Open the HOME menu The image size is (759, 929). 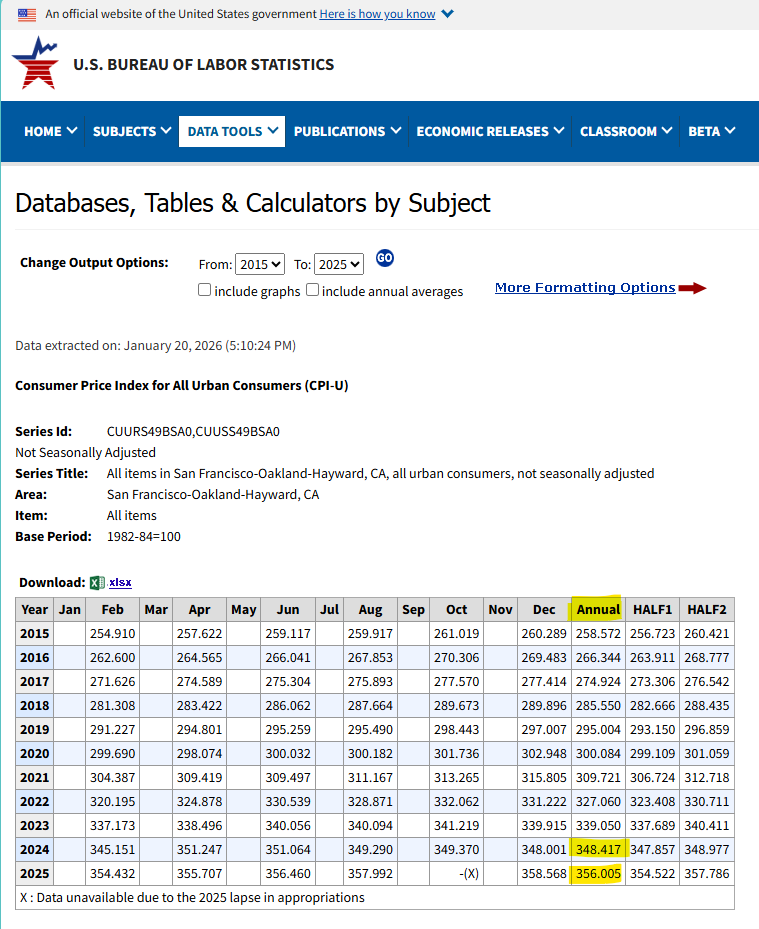[x=50, y=131]
